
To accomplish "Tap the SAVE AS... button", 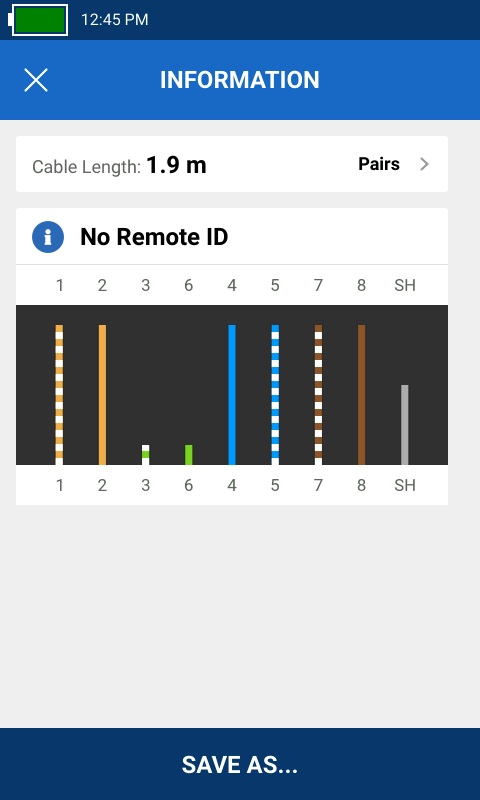I will [240, 764].
